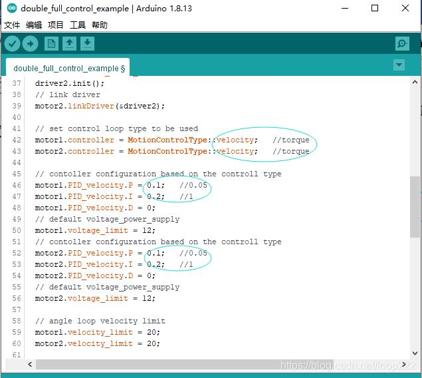This screenshot has width=422, height=378.
Task: Click the Verify checkmark icon
Action: (x=13, y=44)
